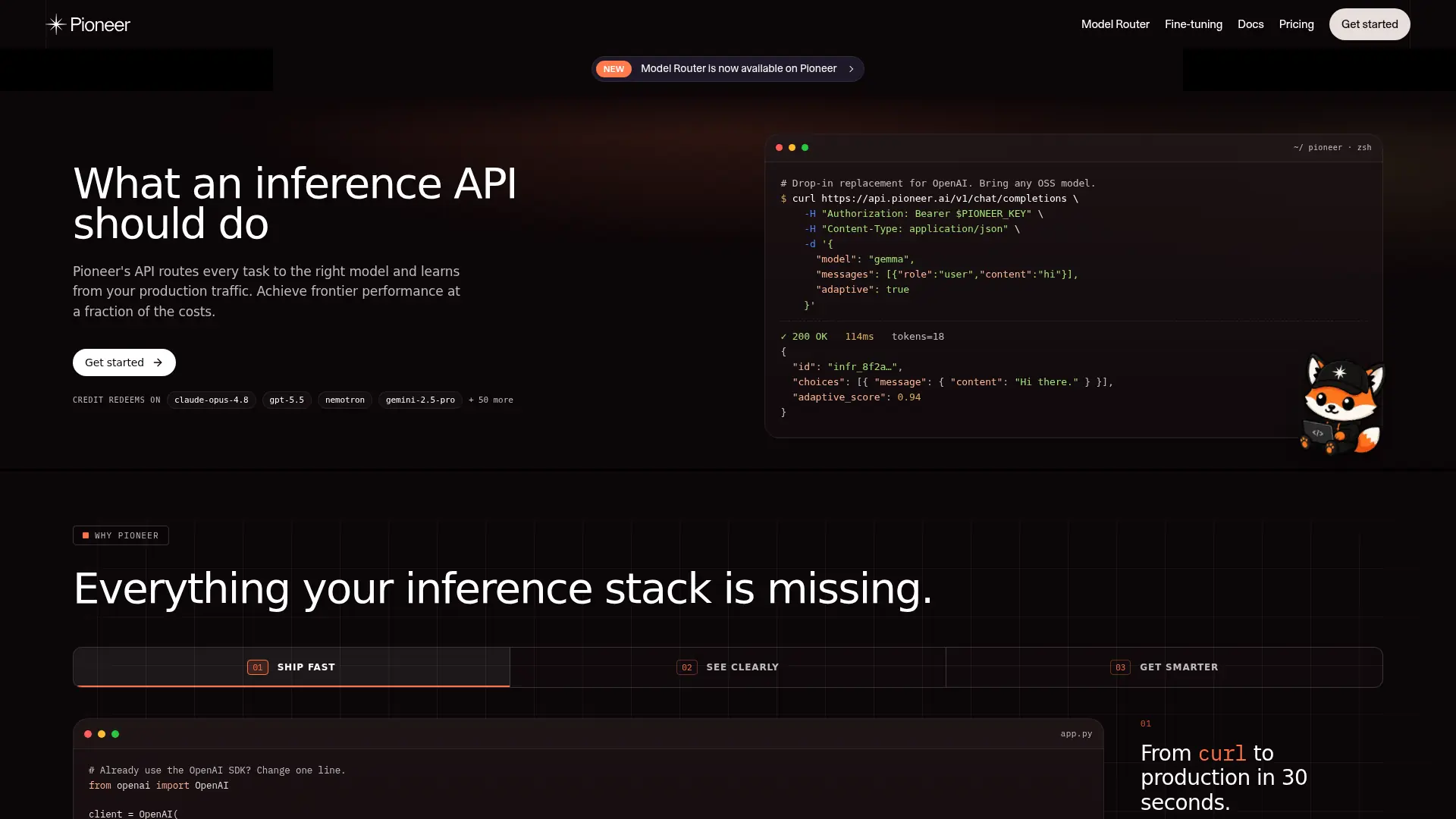Click the '114ms' latency value
This screenshot has width=1456, height=819.
click(859, 337)
